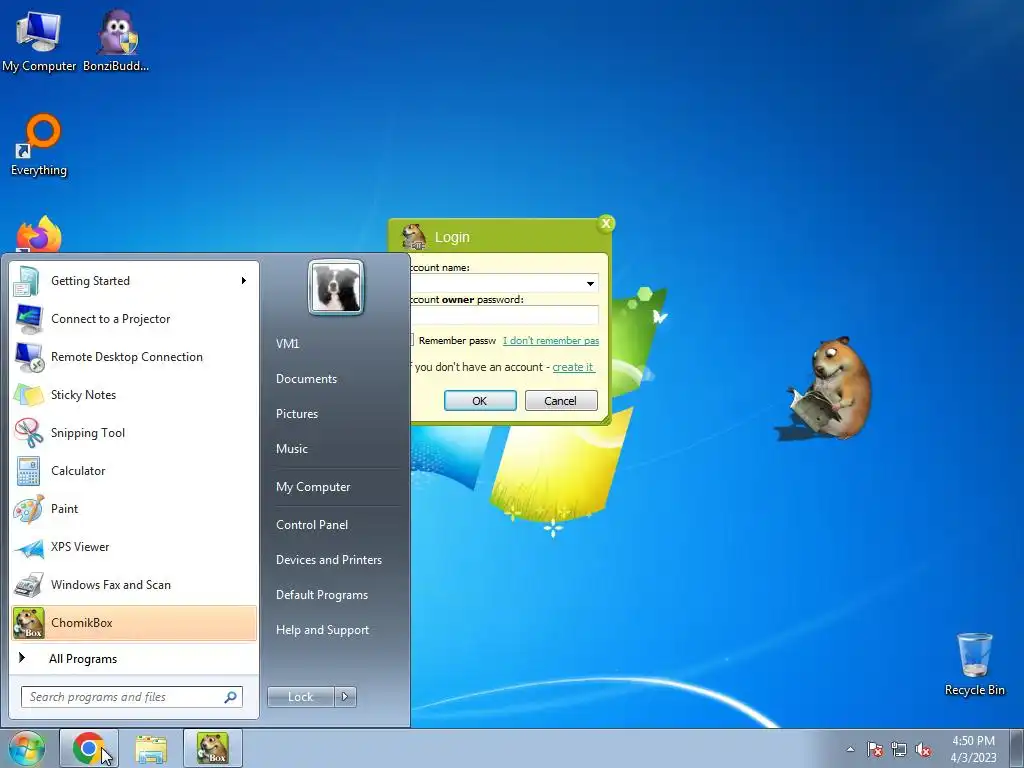Viewport: 1024px width, 768px height.
Task: Click the Windows Fax and Scan icon
Action: click(x=28, y=585)
